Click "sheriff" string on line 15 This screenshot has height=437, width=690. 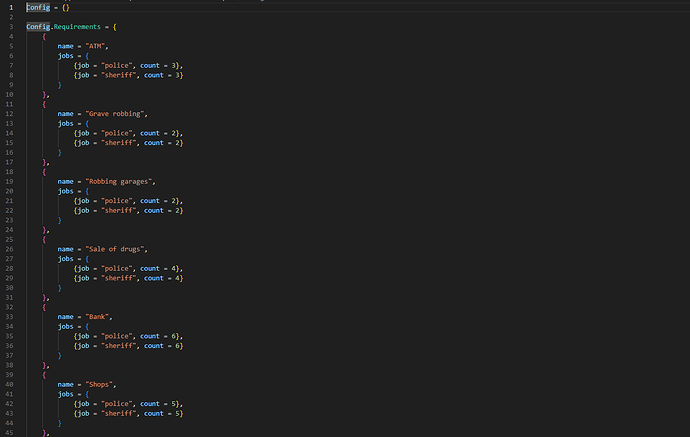pos(119,143)
